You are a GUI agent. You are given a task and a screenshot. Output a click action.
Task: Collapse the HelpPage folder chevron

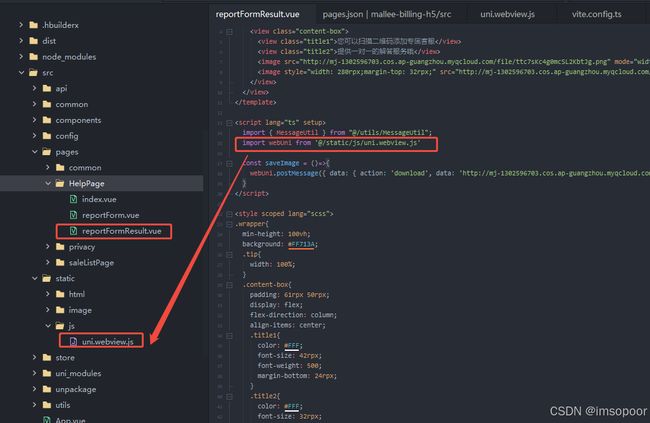(48, 183)
